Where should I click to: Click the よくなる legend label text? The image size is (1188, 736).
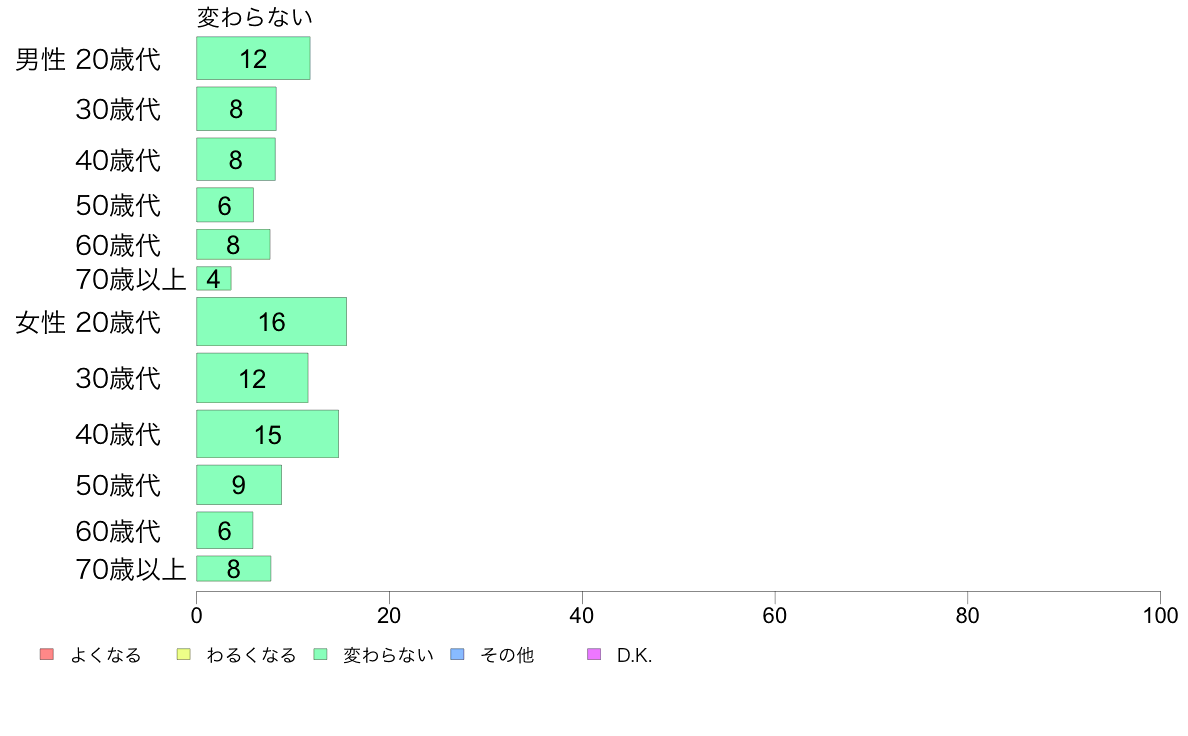[105, 655]
